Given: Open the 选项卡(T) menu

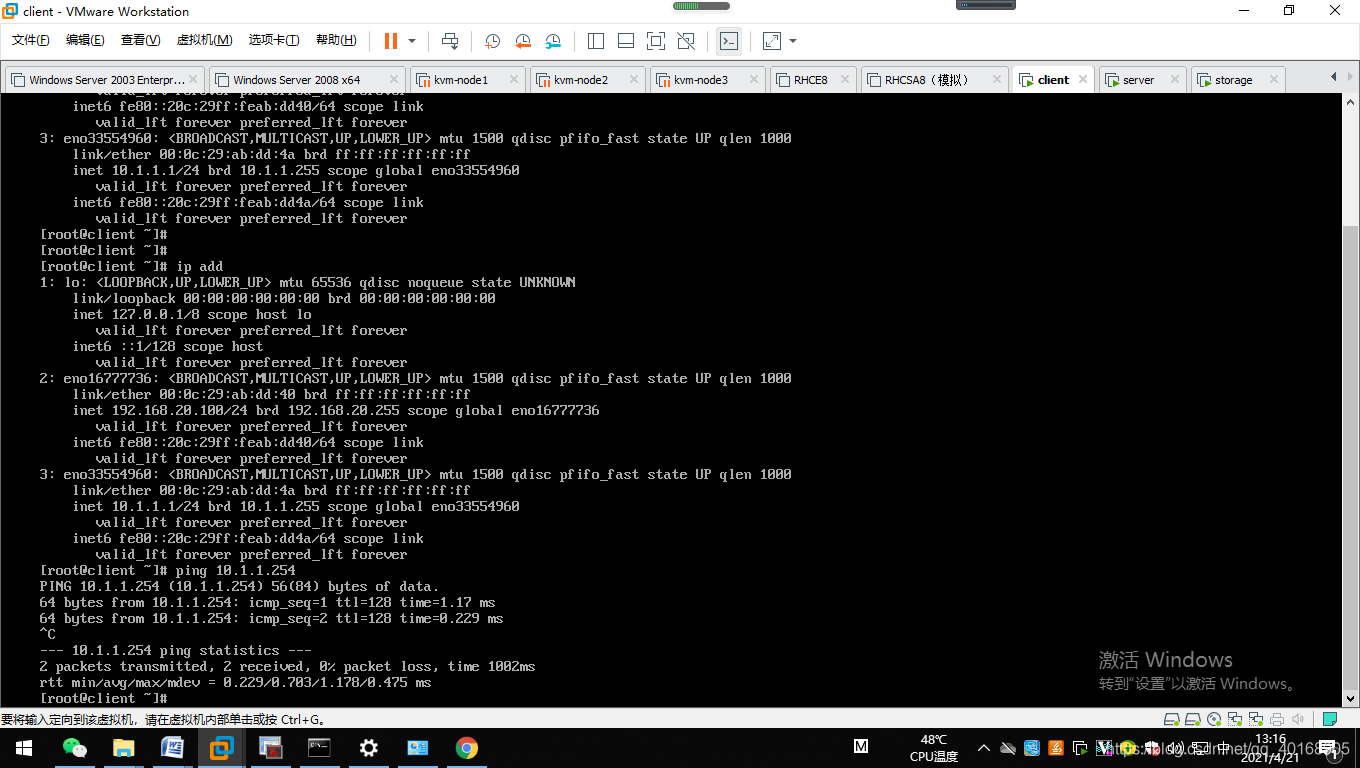Looking at the screenshot, I should 274,40.
